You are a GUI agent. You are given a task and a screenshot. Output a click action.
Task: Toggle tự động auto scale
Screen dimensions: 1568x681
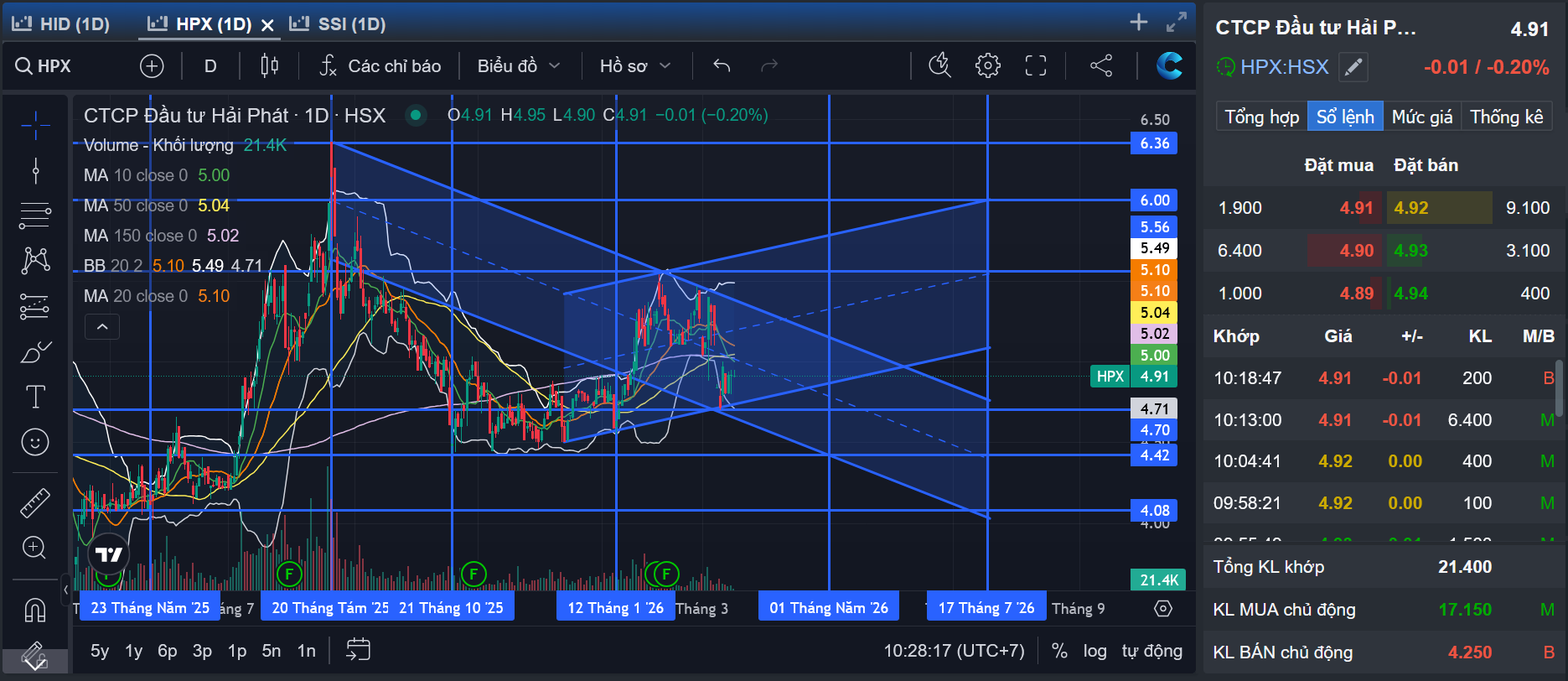tap(1152, 651)
